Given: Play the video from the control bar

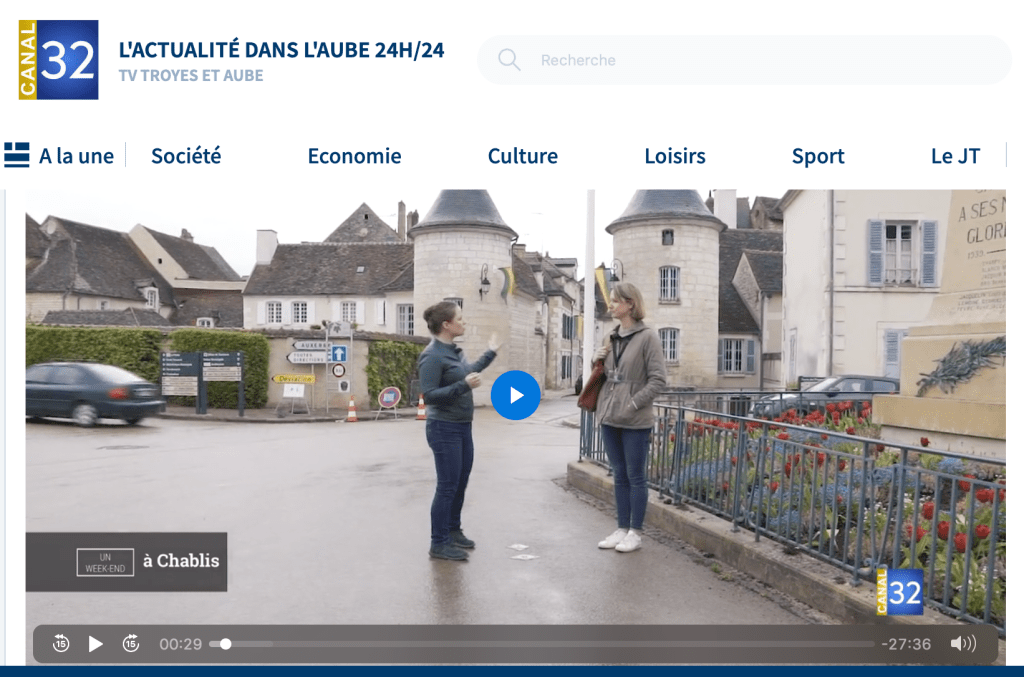Looking at the screenshot, I should click(x=96, y=644).
